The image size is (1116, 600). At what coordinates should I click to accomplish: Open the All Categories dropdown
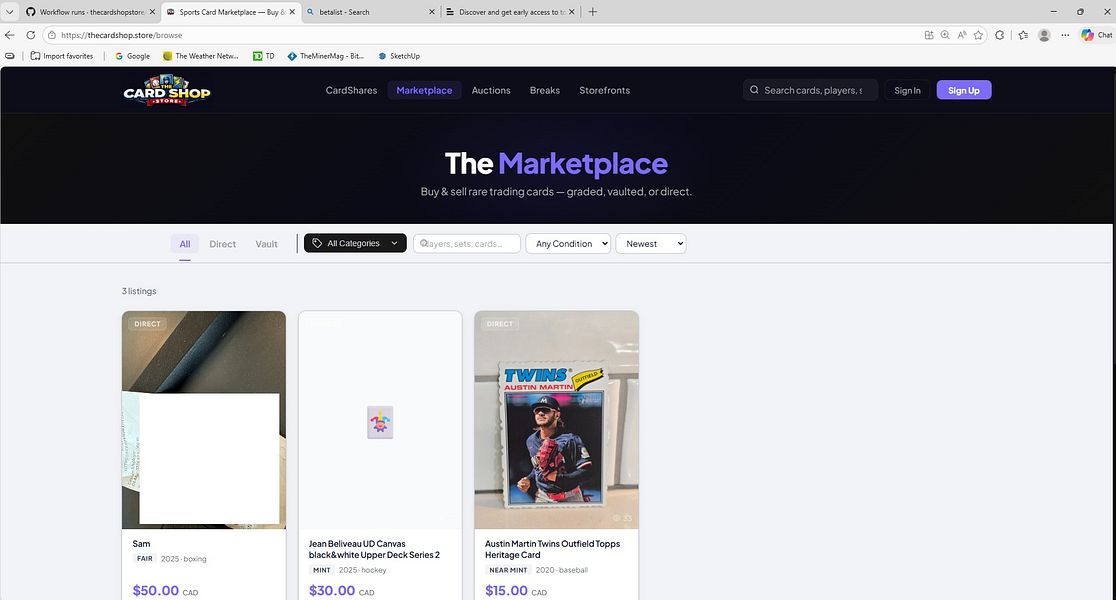pos(355,243)
